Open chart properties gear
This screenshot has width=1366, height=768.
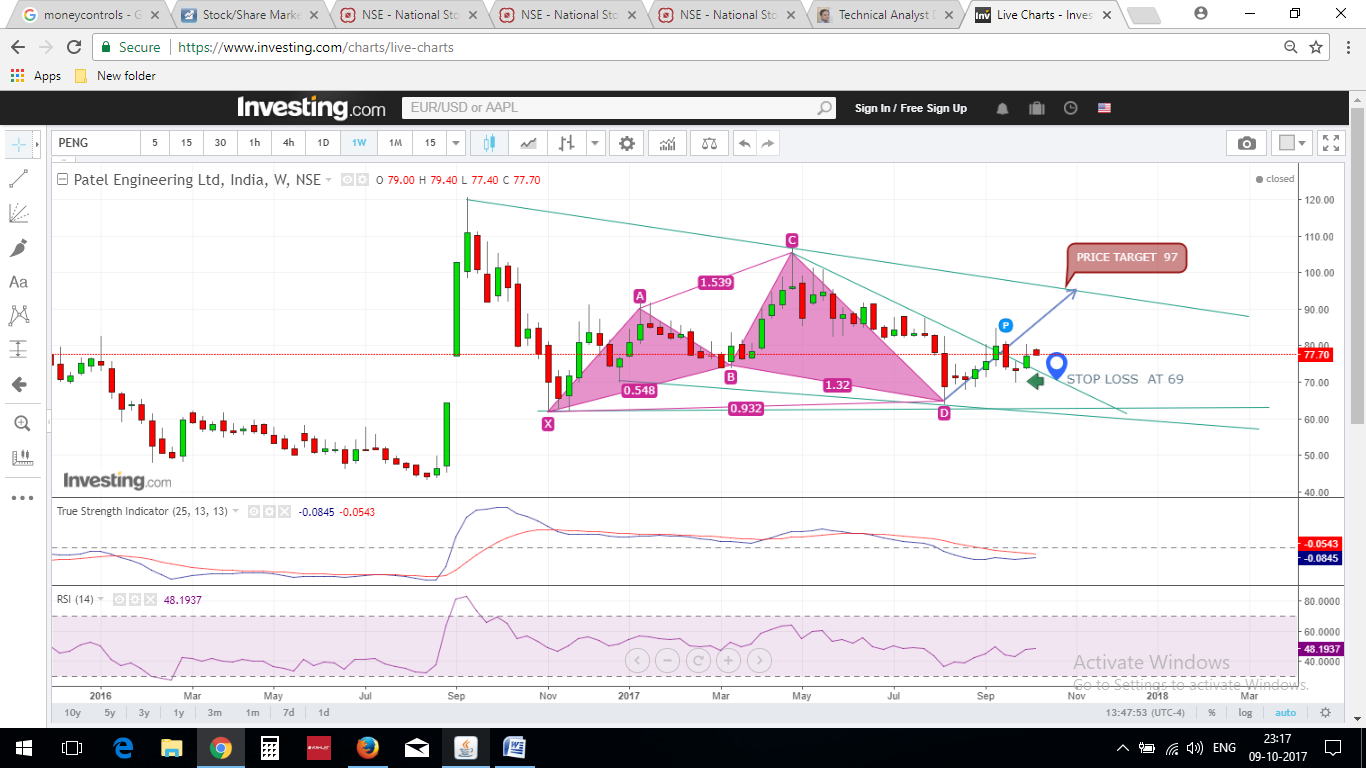(627, 143)
